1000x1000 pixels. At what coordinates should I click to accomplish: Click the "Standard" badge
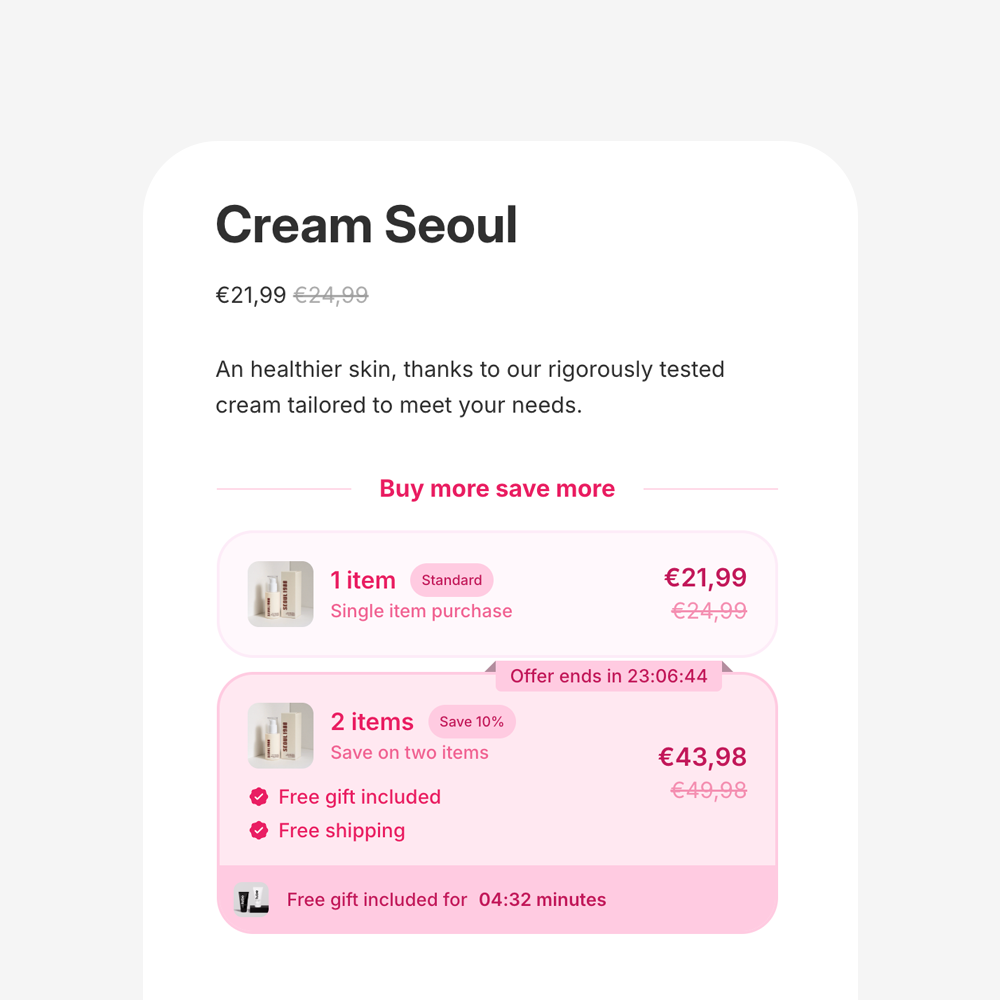click(452, 580)
